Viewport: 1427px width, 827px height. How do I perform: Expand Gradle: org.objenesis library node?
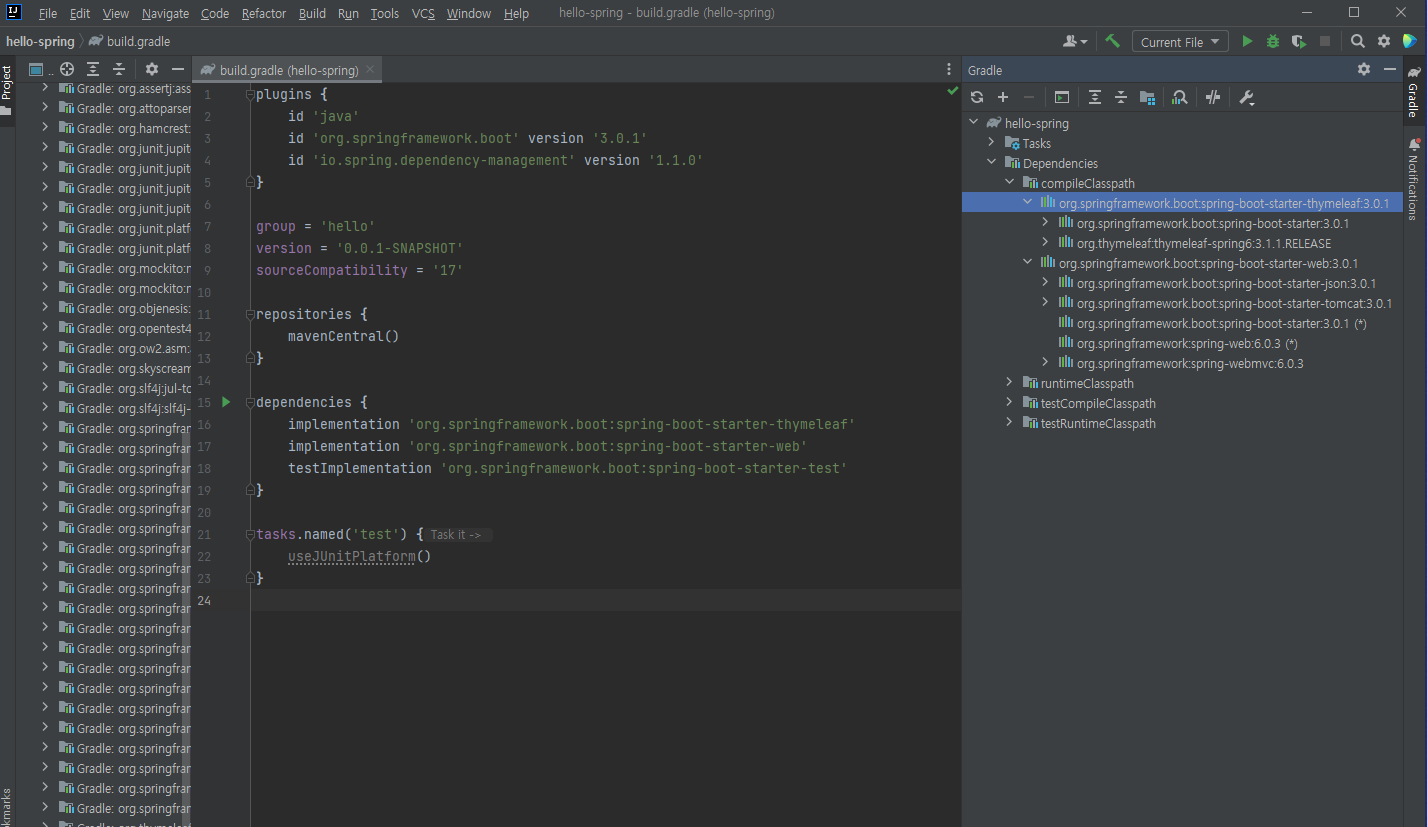(x=44, y=308)
